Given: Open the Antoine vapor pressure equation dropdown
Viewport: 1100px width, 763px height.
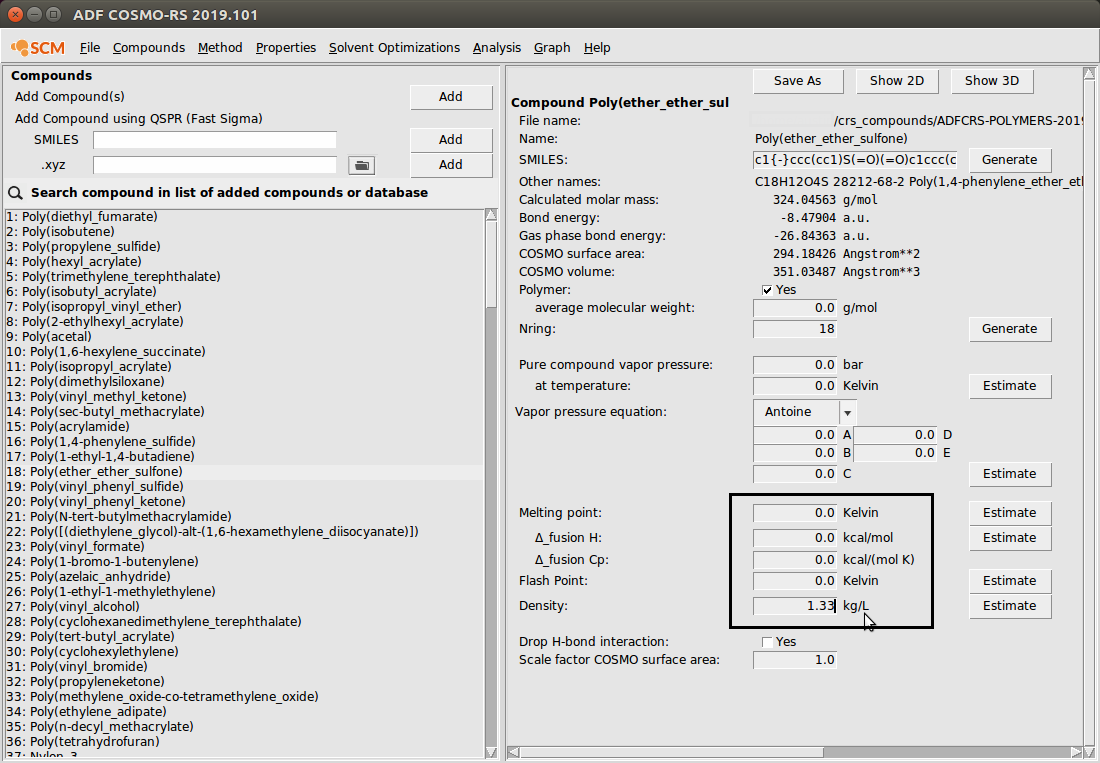Looking at the screenshot, I should [x=847, y=412].
